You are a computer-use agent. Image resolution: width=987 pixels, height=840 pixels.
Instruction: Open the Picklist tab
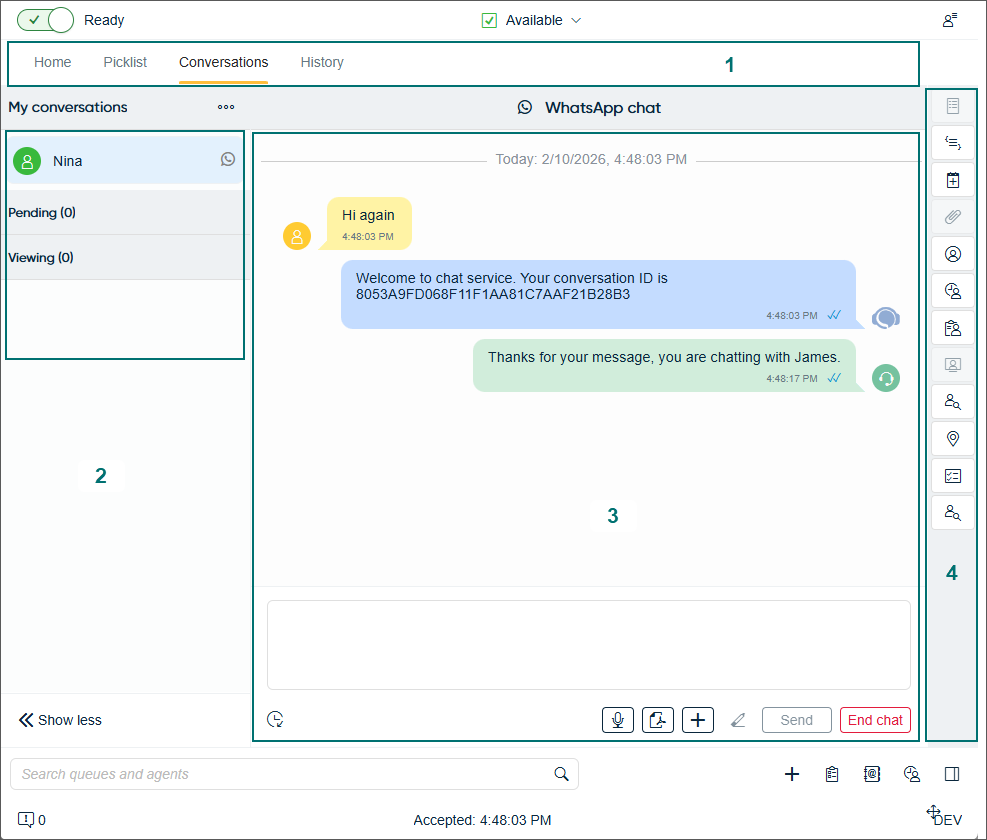point(125,62)
